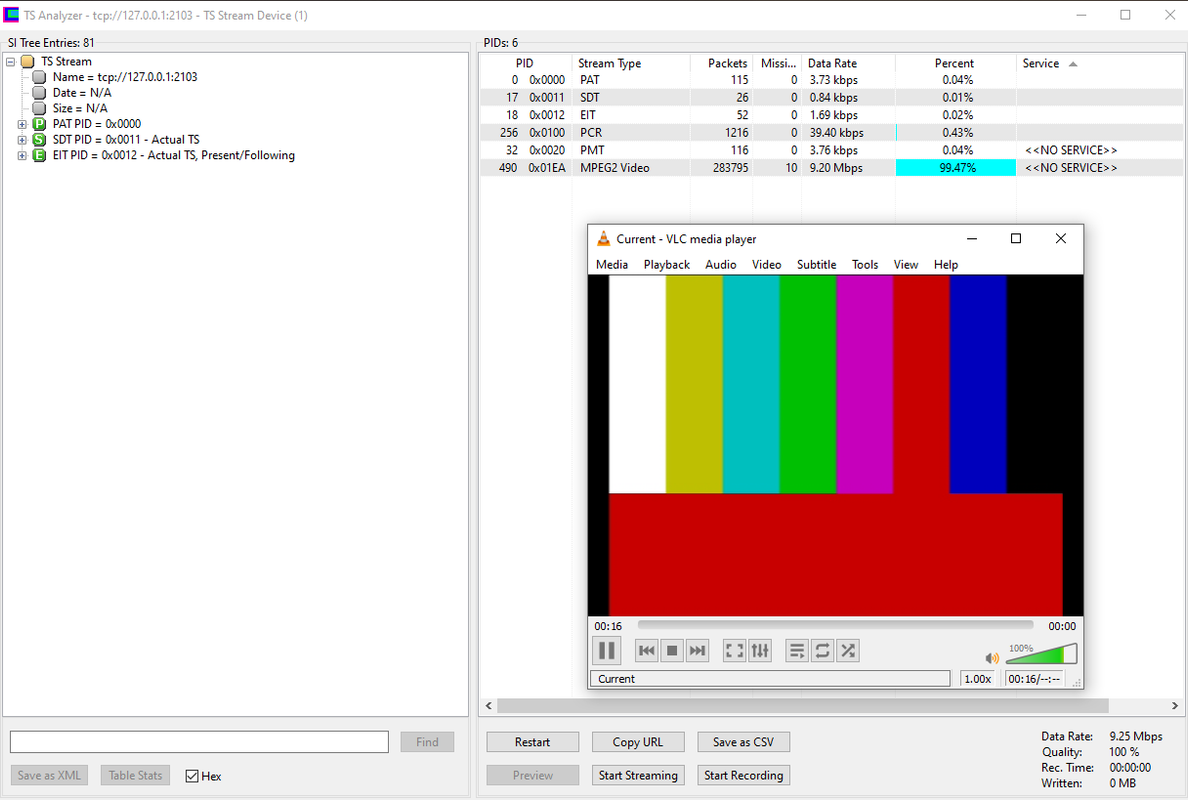The width and height of the screenshot is (1188, 800).
Task: Click icon beside Date = N/A entry
Action: point(39,92)
